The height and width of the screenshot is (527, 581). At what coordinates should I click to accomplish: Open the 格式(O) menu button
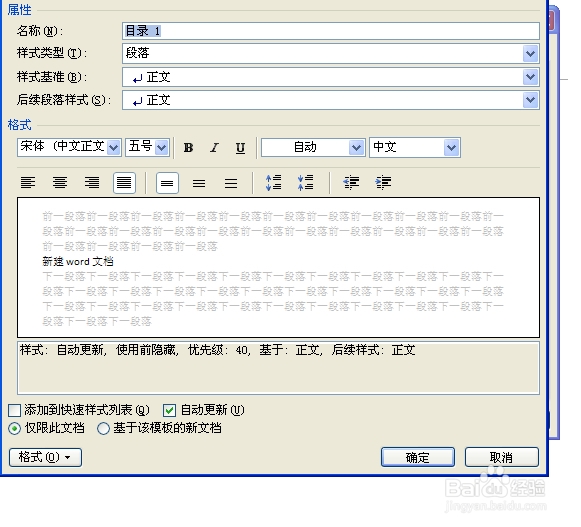tap(45, 457)
